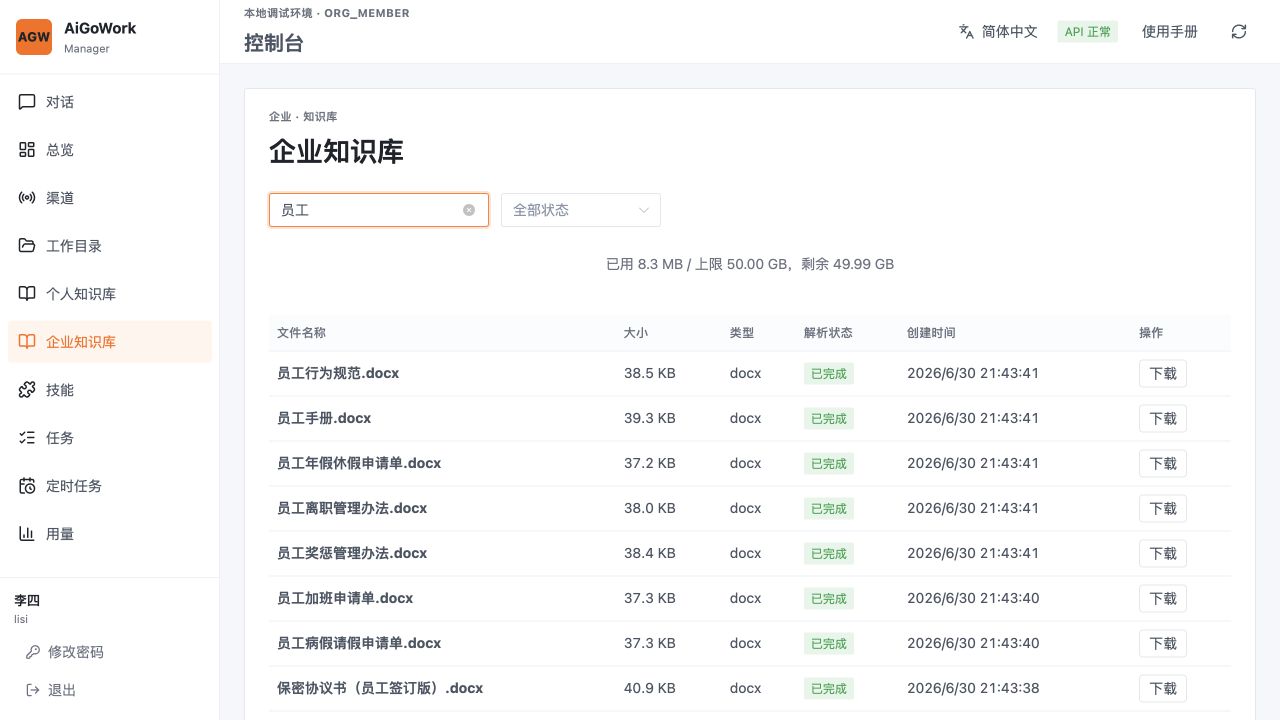
Task: Open the 使用手册 link
Action: click(x=1170, y=32)
